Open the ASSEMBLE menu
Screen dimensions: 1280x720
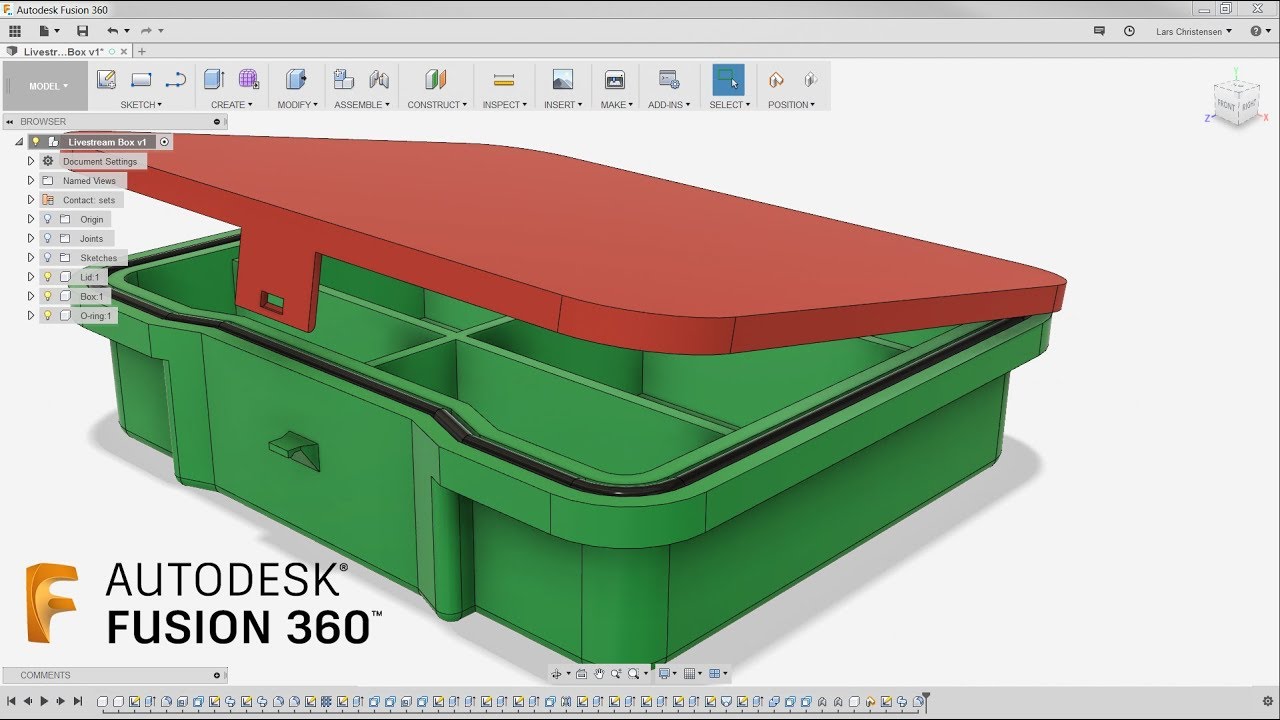pos(362,104)
